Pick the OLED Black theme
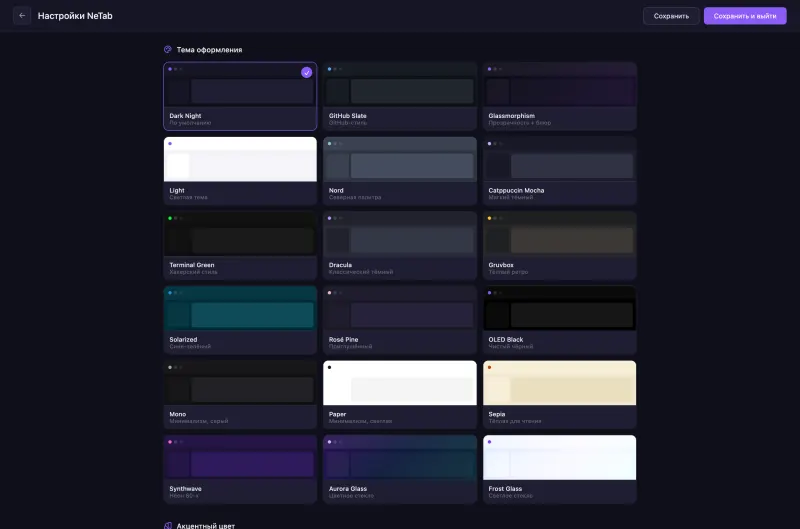The image size is (800, 529). pyautogui.click(x=559, y=320)
